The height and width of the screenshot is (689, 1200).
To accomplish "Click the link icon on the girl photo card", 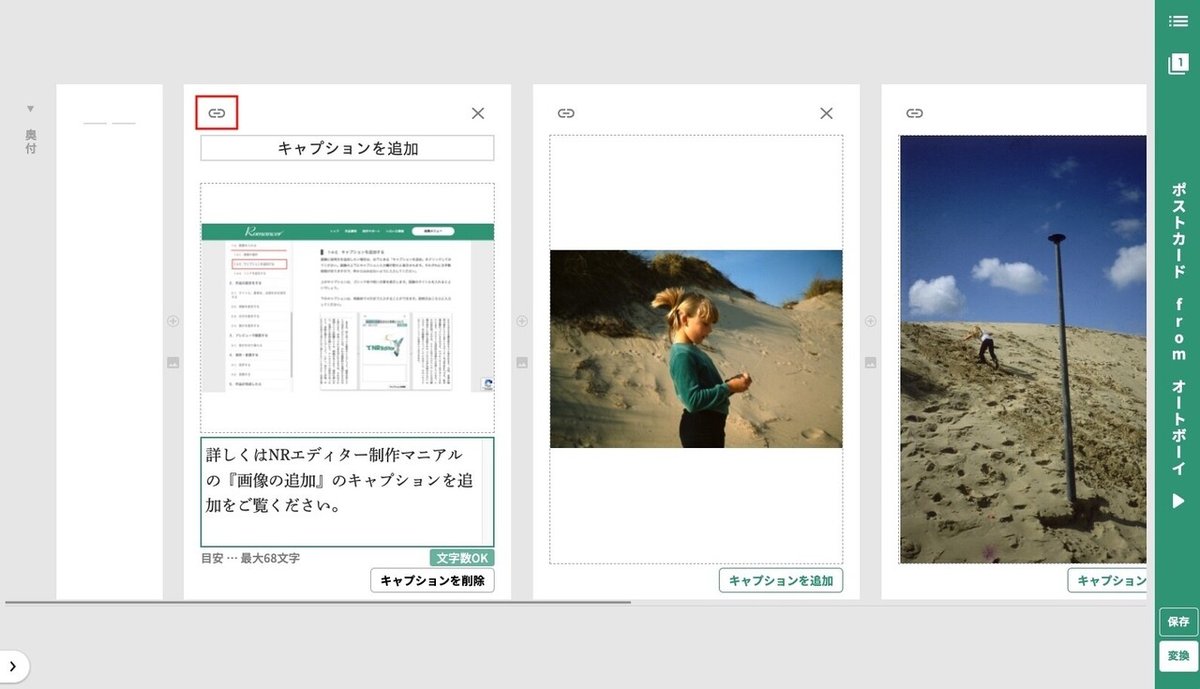I will (x=566, y=113).
